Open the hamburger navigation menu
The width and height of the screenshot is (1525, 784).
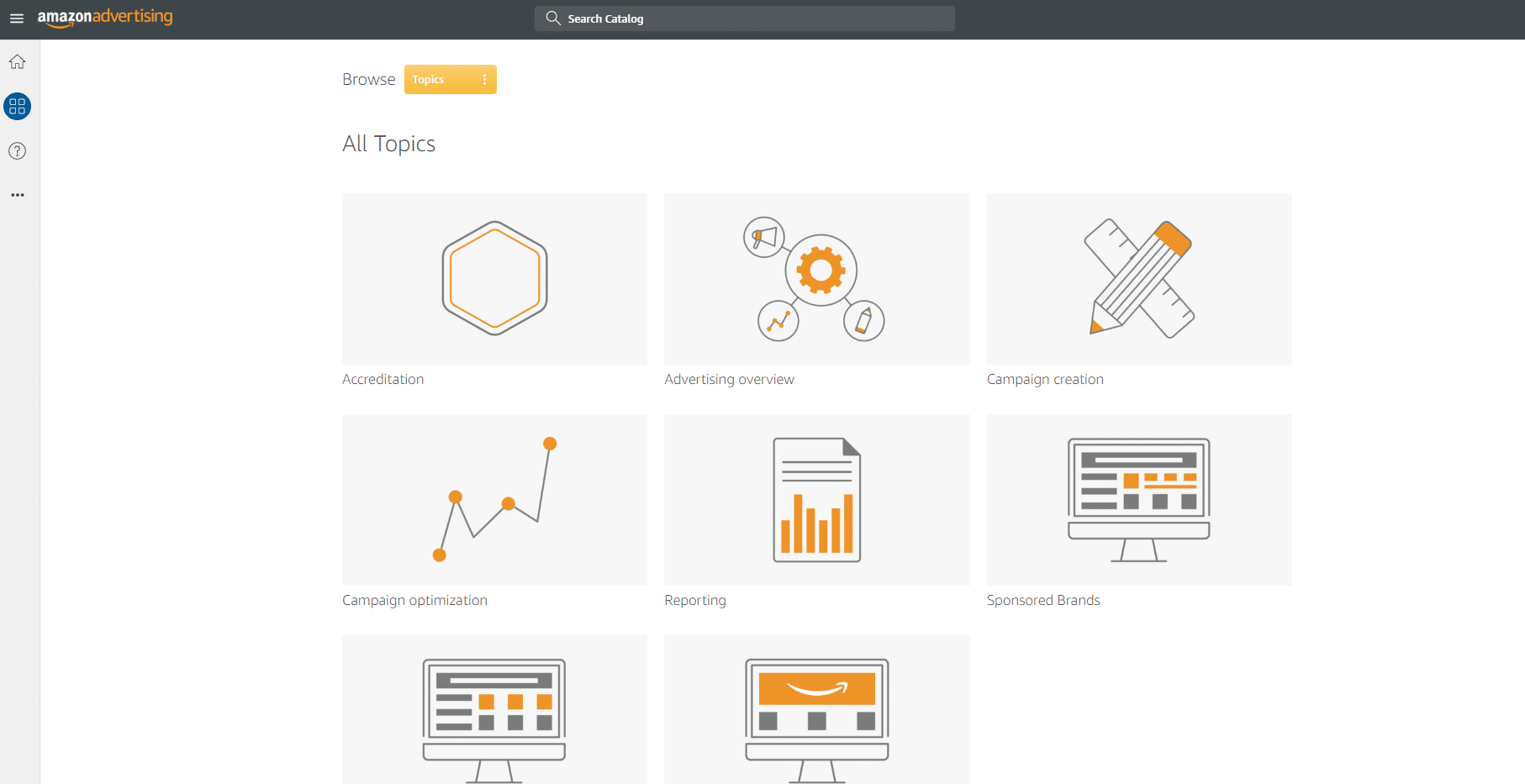(x=17, y=18)
